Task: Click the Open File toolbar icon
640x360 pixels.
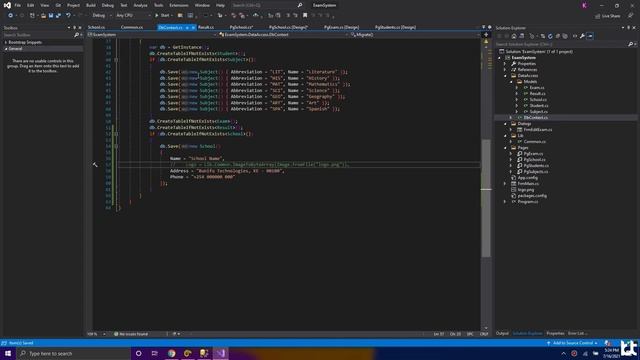Action: pyautogui.click(x=43, y=16)
